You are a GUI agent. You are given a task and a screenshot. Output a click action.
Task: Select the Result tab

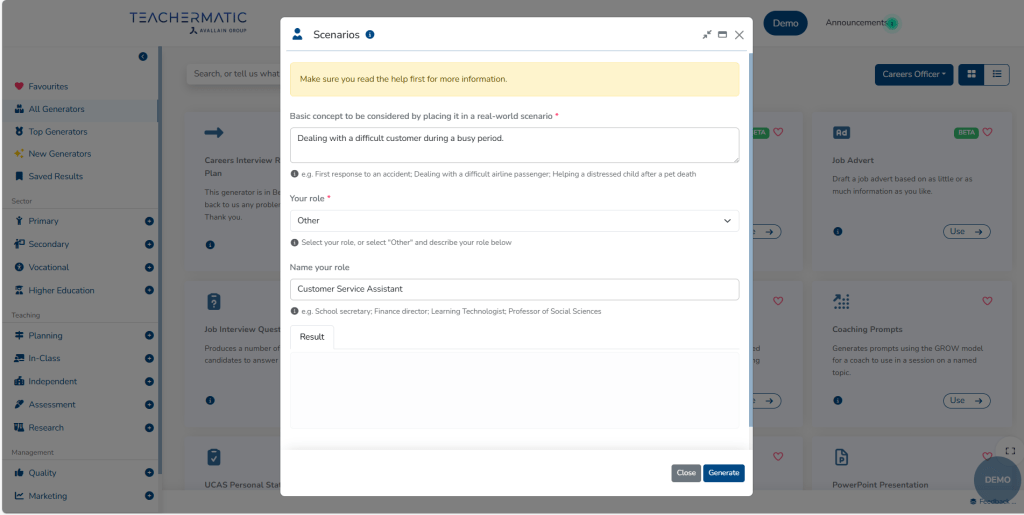[312, 337]
